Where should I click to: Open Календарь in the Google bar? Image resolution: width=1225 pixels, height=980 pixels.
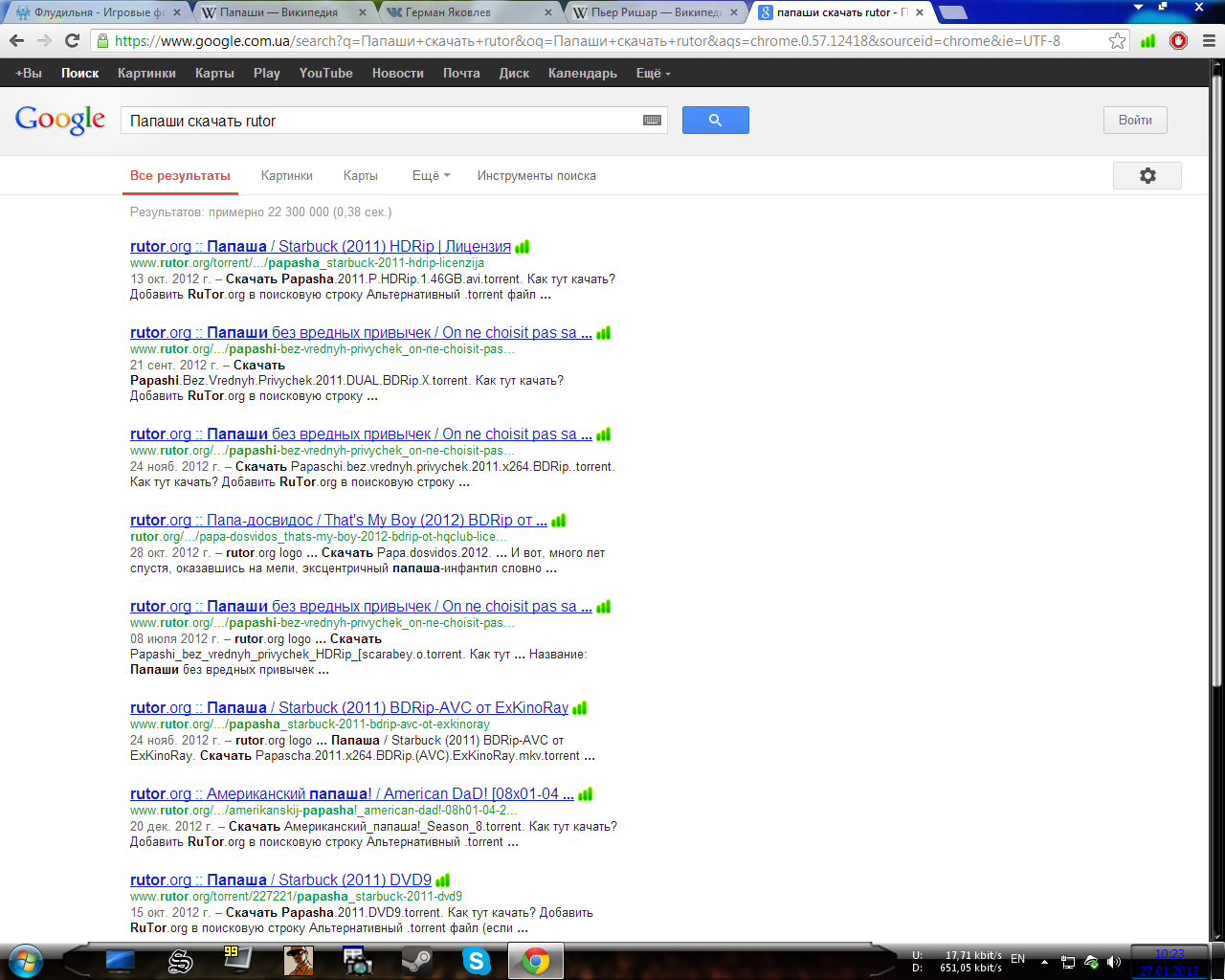[x=583, y=73]
